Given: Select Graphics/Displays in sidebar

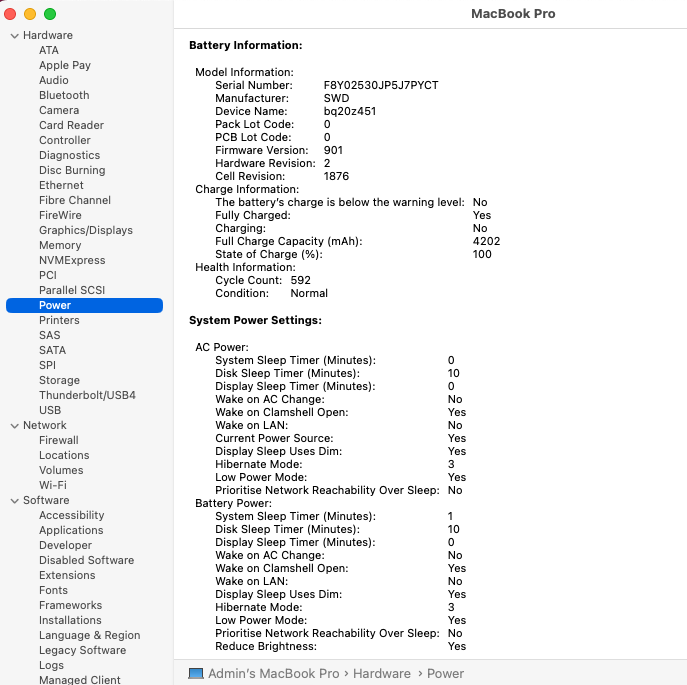Looking at the screenshot, I should pyautogui.click(x=86, y=230).
